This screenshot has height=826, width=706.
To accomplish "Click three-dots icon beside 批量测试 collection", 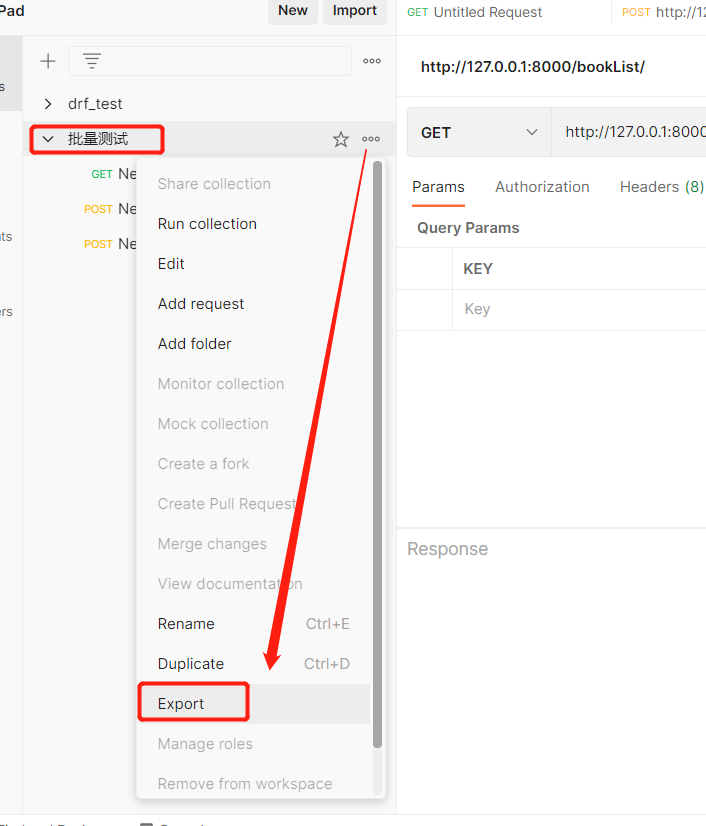I will point(371,140).
